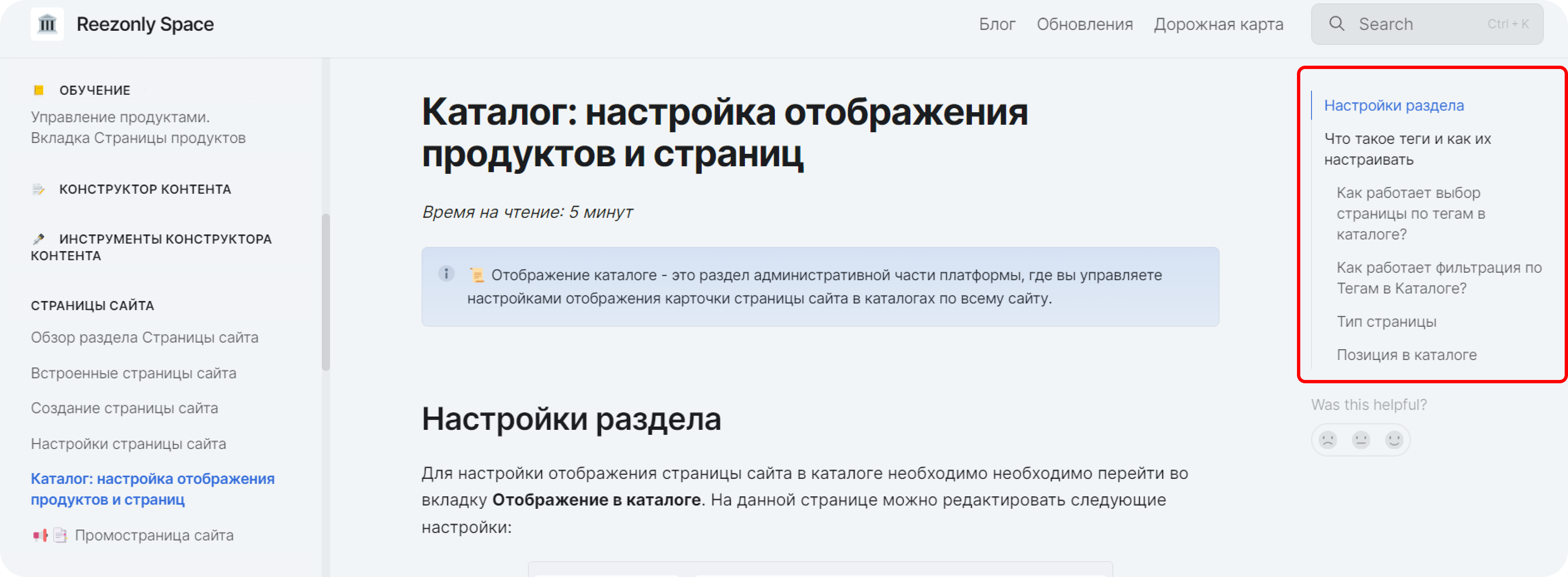Click the search magnifier icon
Screen dimensions: 1568x577
(x=1336, y=24)
